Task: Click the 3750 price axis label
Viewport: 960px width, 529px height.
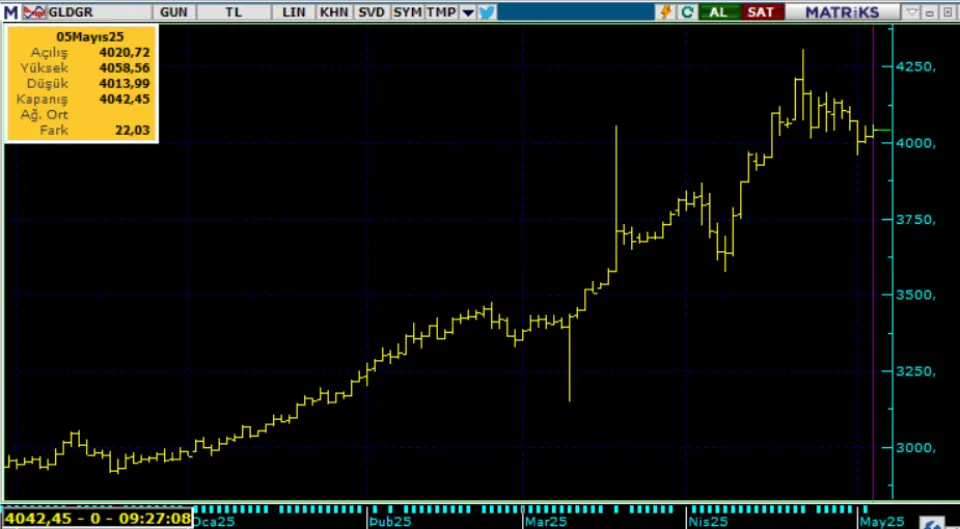Action: pos(915,219)
